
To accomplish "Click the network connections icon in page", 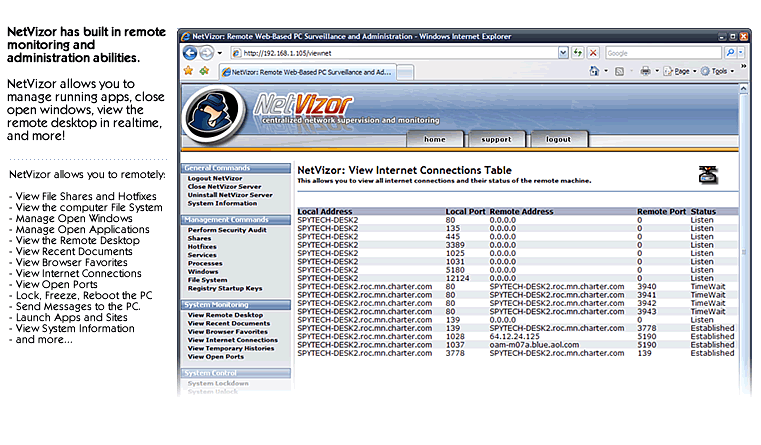I will (x=709, y=175).
